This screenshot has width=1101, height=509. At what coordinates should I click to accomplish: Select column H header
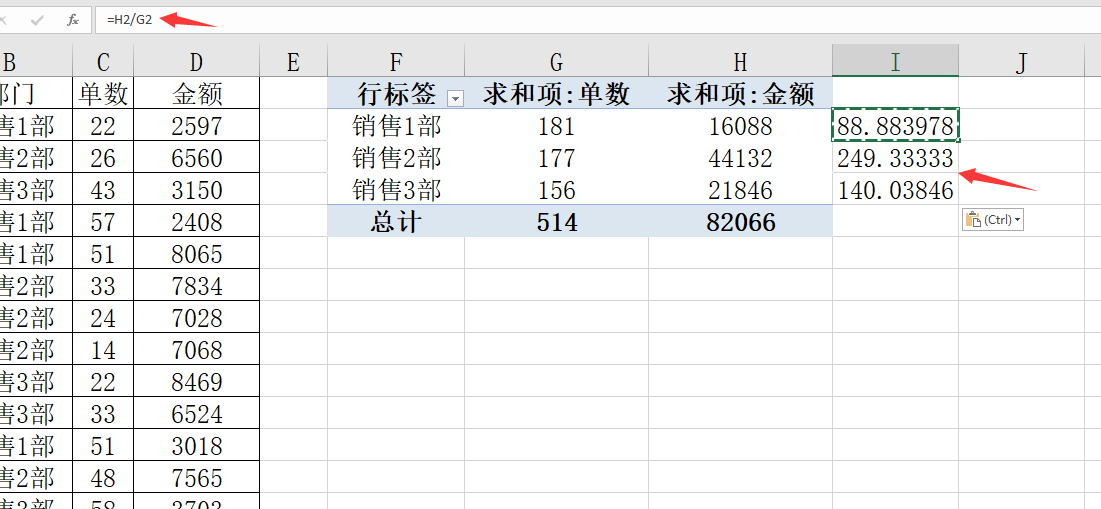coord(740,63)
